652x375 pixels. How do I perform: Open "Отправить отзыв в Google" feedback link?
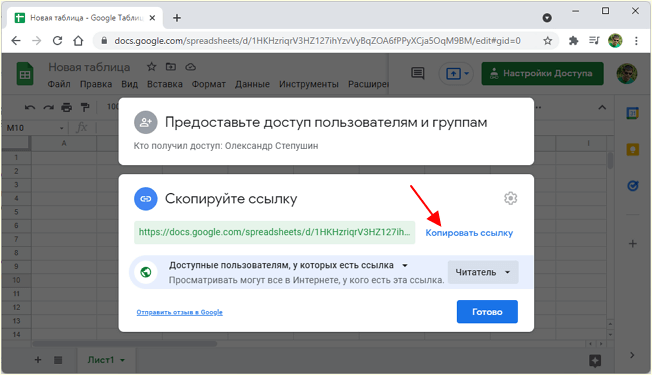click(179, 312)
